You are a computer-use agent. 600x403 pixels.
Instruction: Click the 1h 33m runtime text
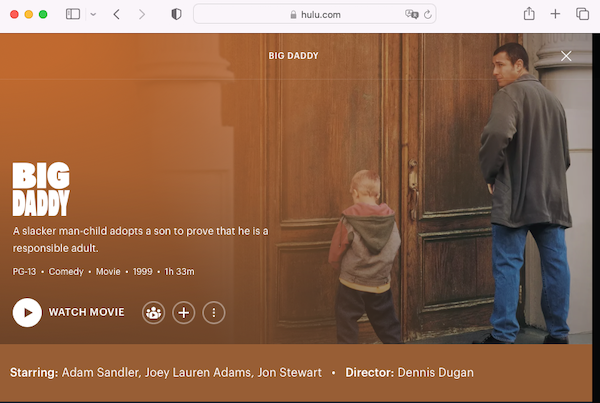tap(179, 271)
